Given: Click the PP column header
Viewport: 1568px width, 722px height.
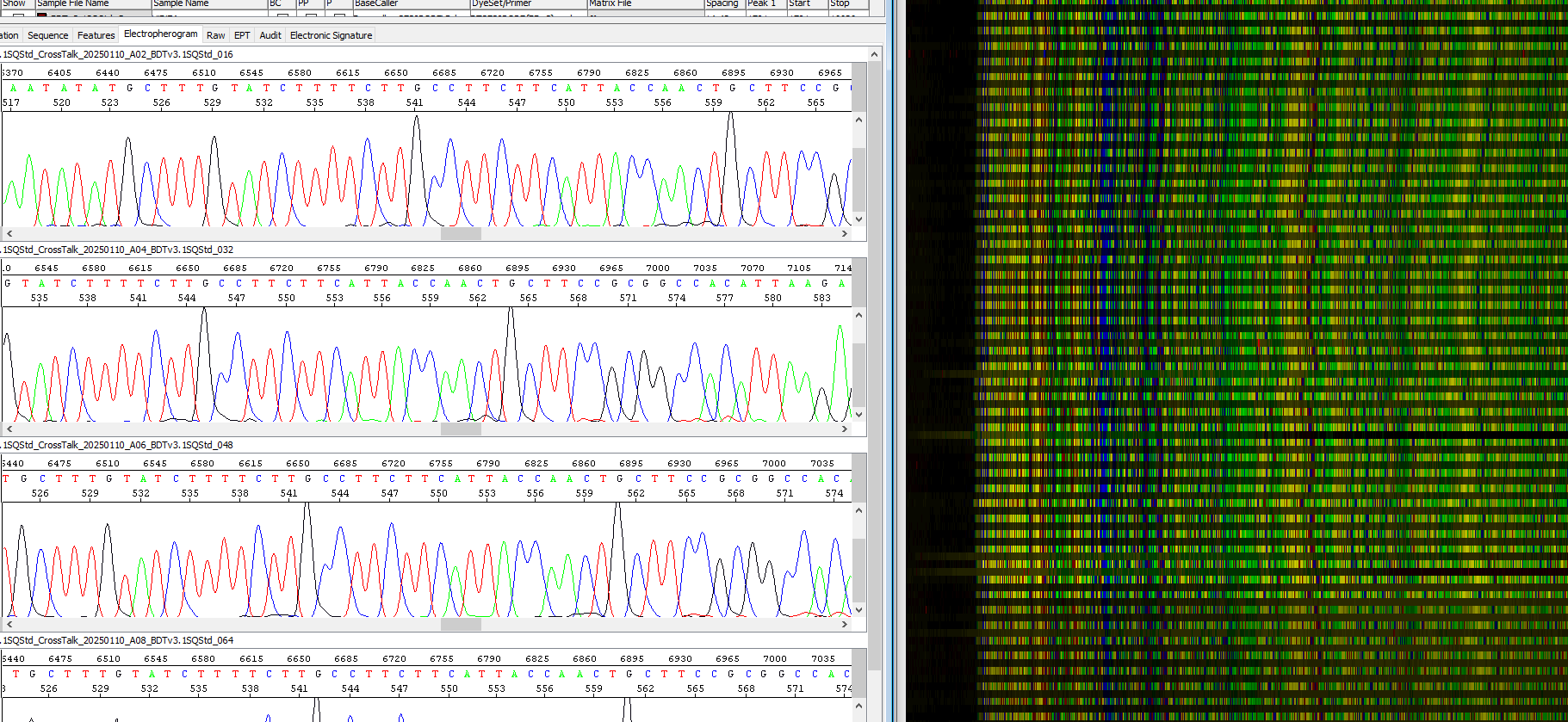Looking at the screenshot, I should pos(309,4).
